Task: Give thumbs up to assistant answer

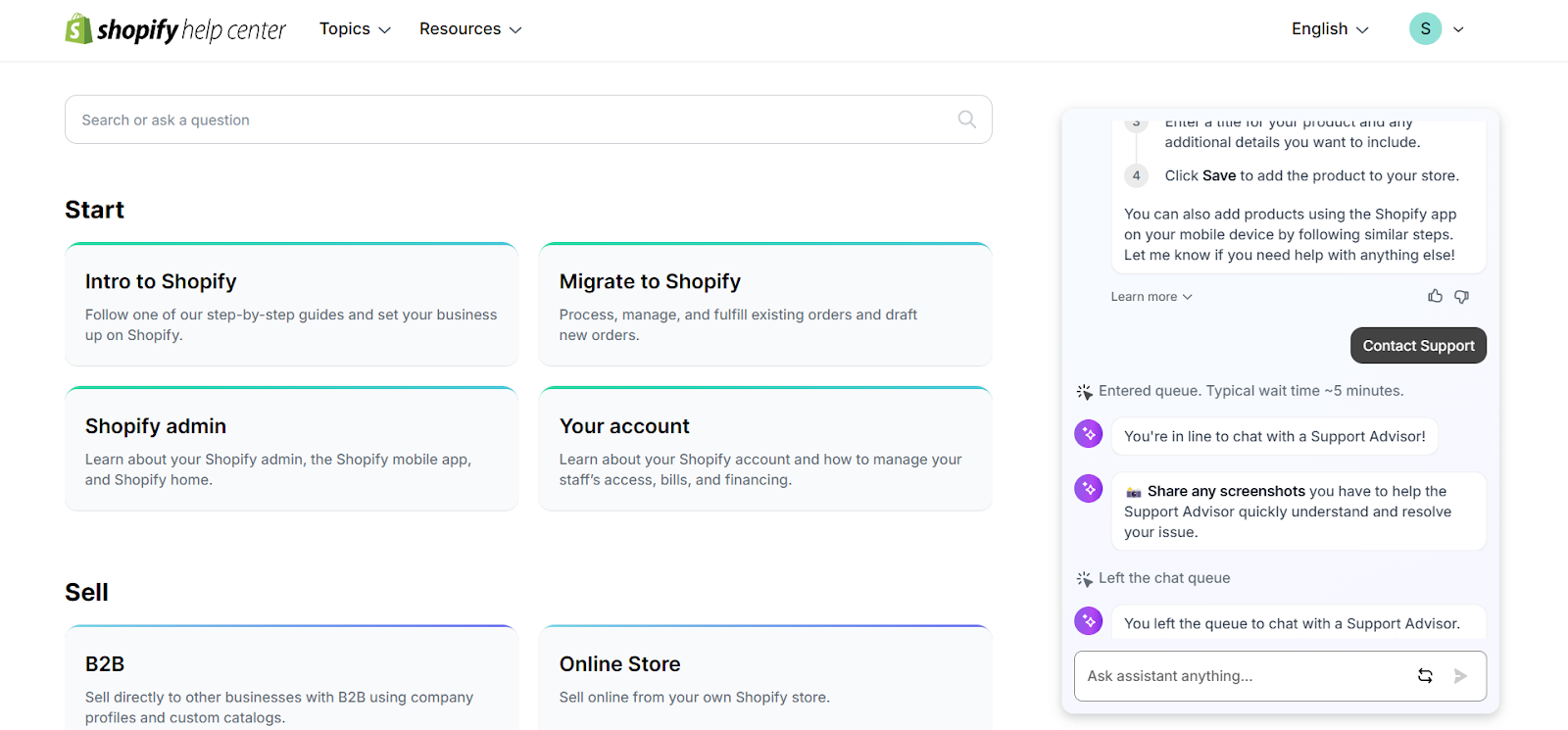Action: click(1435, 296)
